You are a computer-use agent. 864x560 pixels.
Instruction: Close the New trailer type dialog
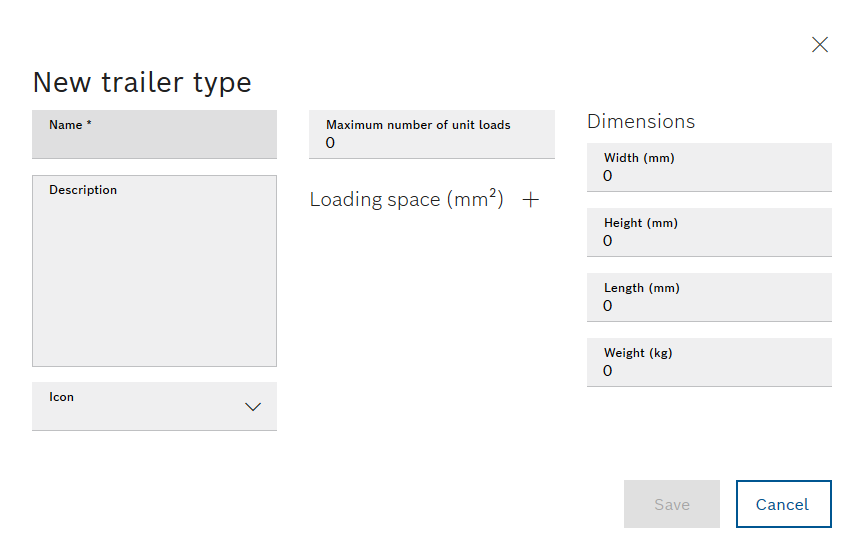pos(820,45)
